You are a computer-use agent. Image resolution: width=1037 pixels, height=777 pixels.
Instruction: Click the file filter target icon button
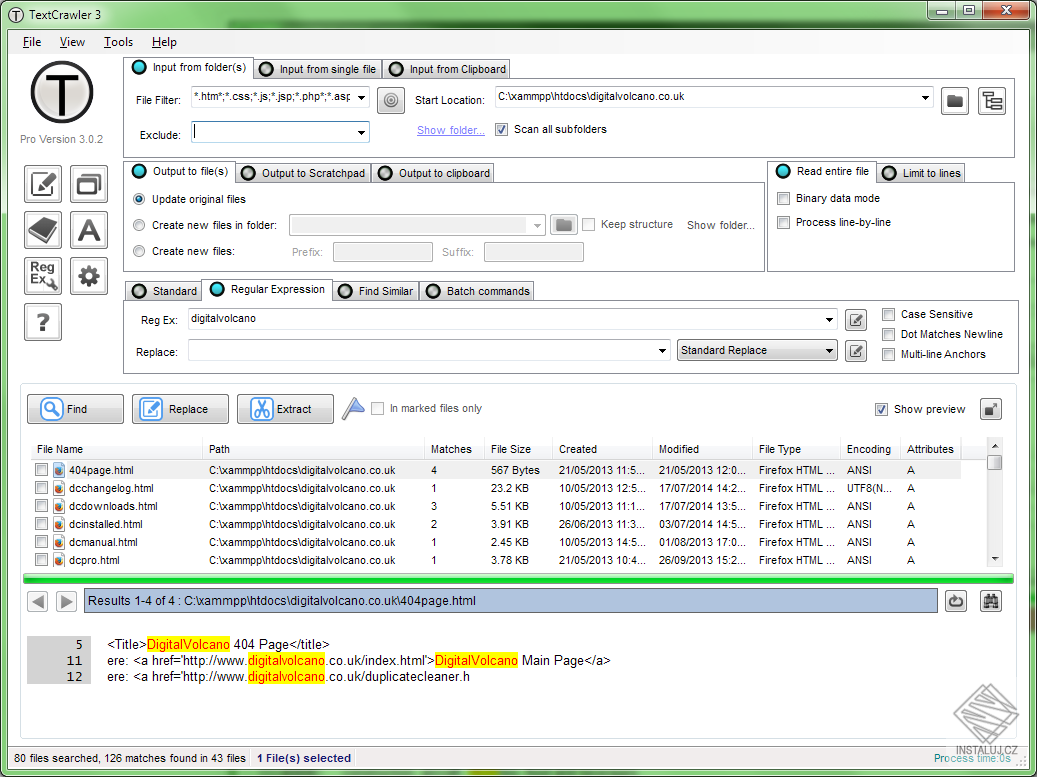point(391,101)
